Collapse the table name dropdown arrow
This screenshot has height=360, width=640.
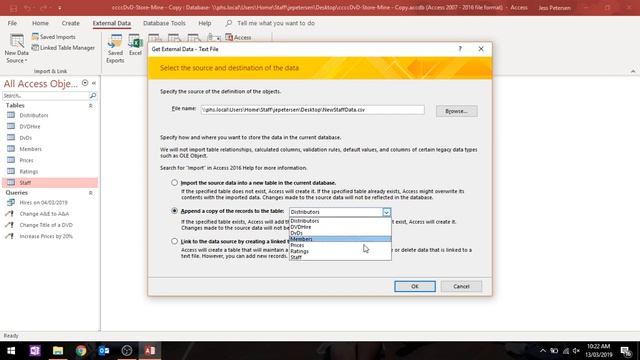[386, 212]
